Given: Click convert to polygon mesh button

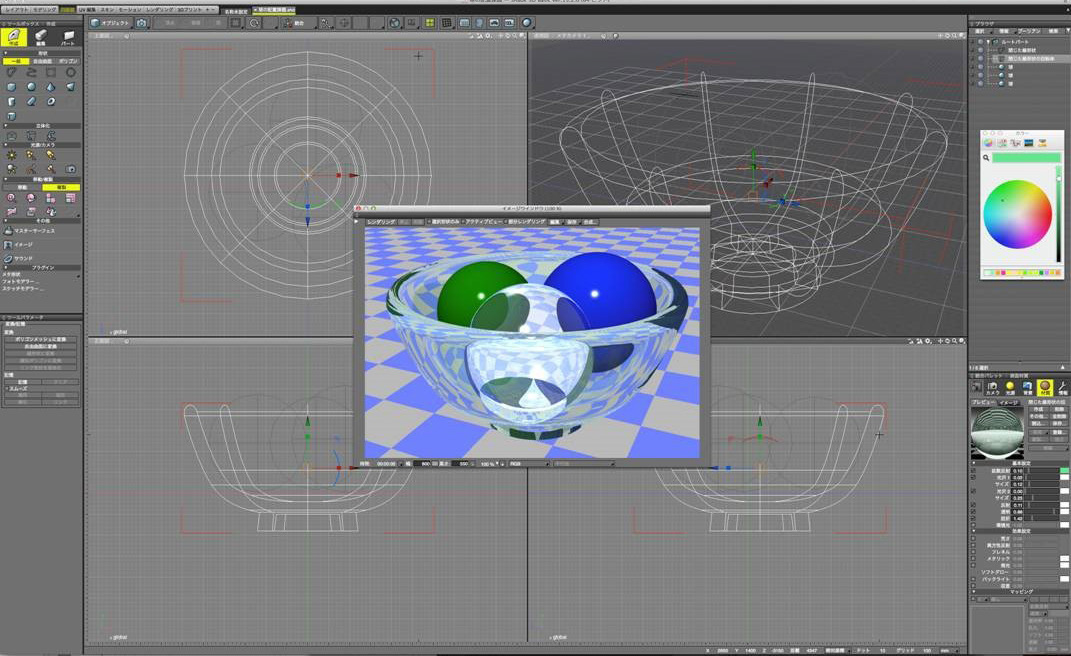Looking at the screenshot, I should click(x=40, y=339).
